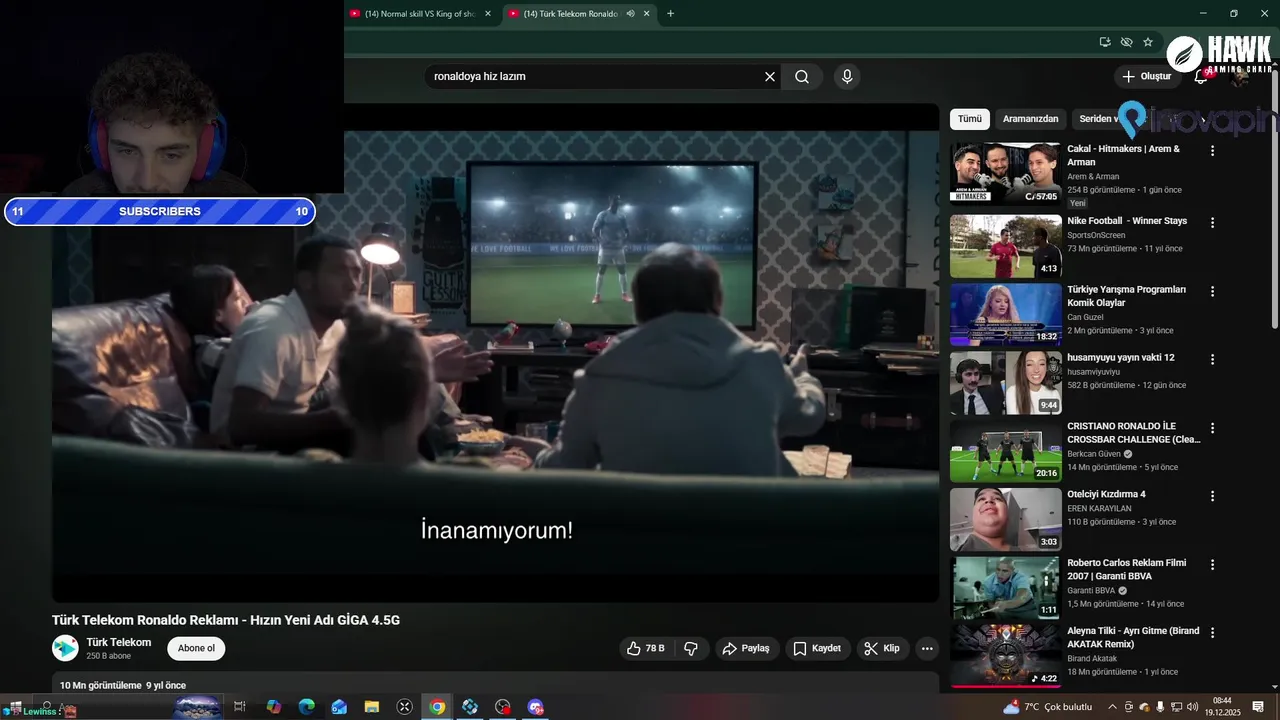Click the microphone icon in system tray
Viewport: 1280px width, 720px height.
point(1160,707)
